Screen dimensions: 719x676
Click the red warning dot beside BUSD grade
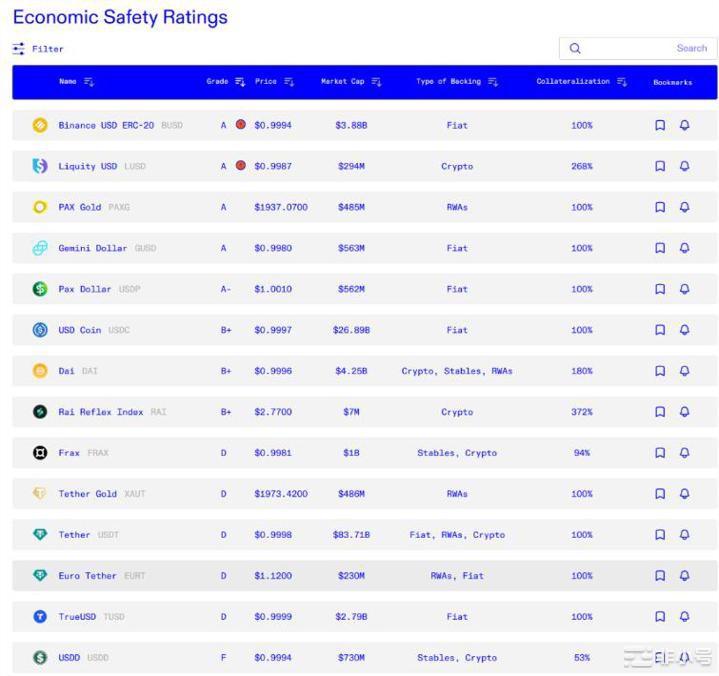pyautogui.click(x=240, y=125)
